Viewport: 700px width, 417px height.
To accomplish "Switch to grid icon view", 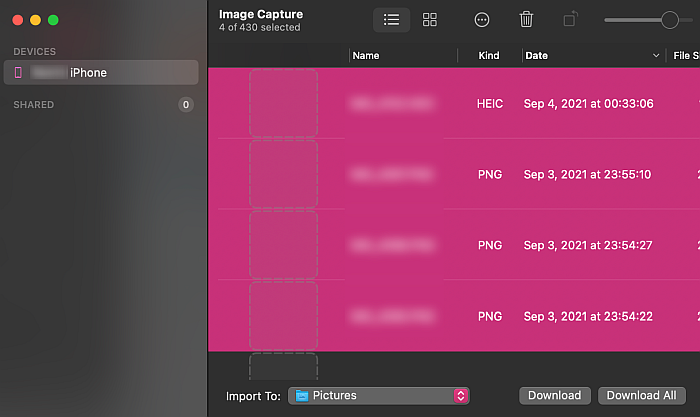I will pos(429,20).
